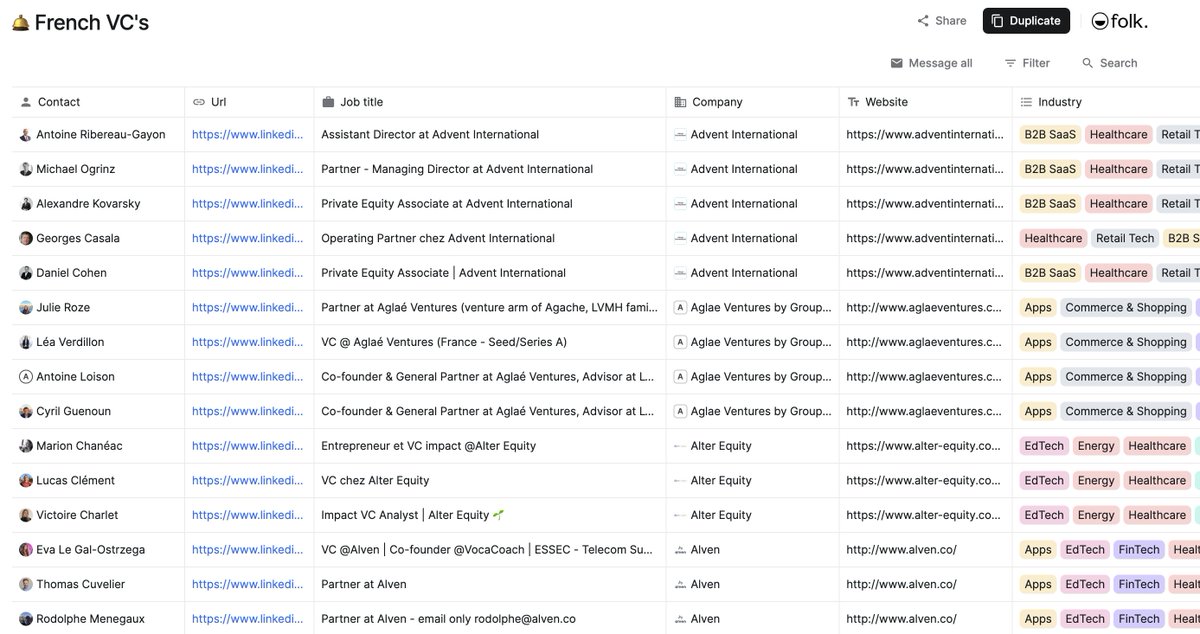Open the folk logo link

point(1119,21)
